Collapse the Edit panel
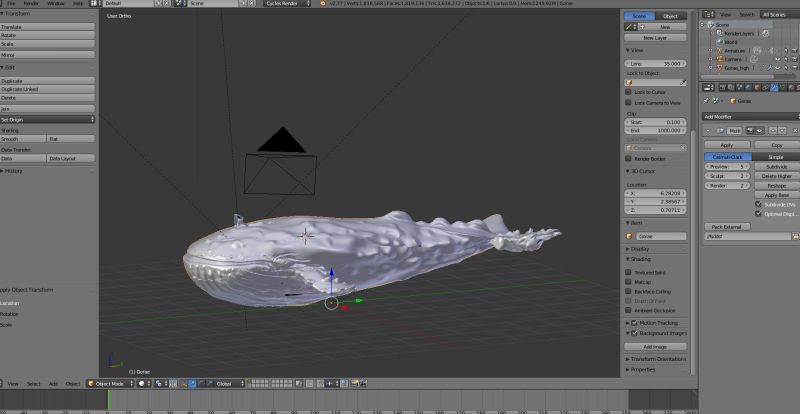Viewport: 800px width, 414px height. tap(8, 67)
